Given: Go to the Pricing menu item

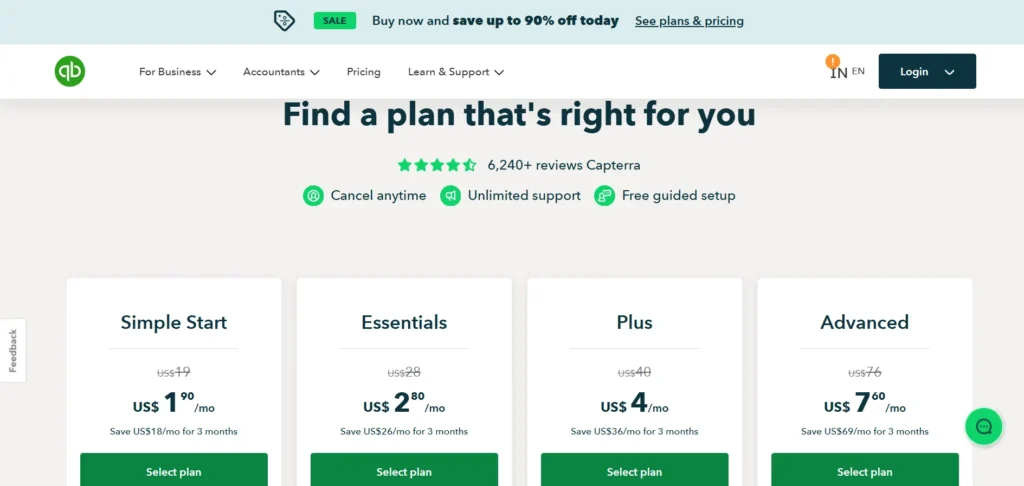Looking at the screenshot, I should (364, 72).
